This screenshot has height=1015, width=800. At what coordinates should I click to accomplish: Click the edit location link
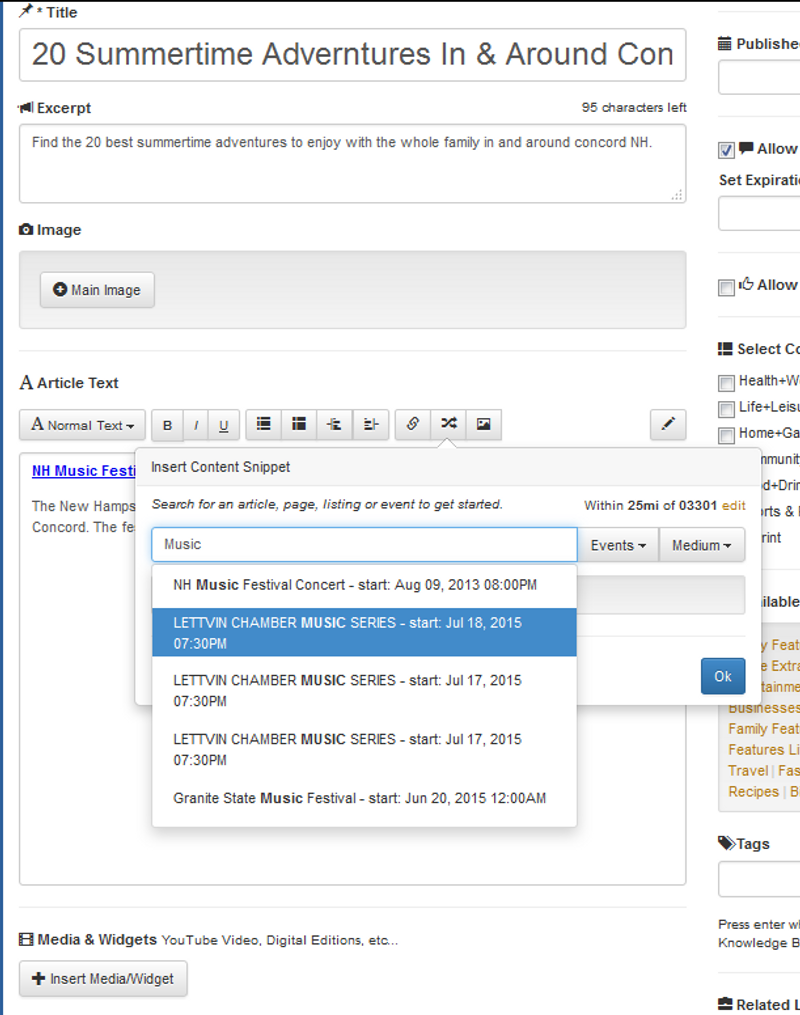733,506
